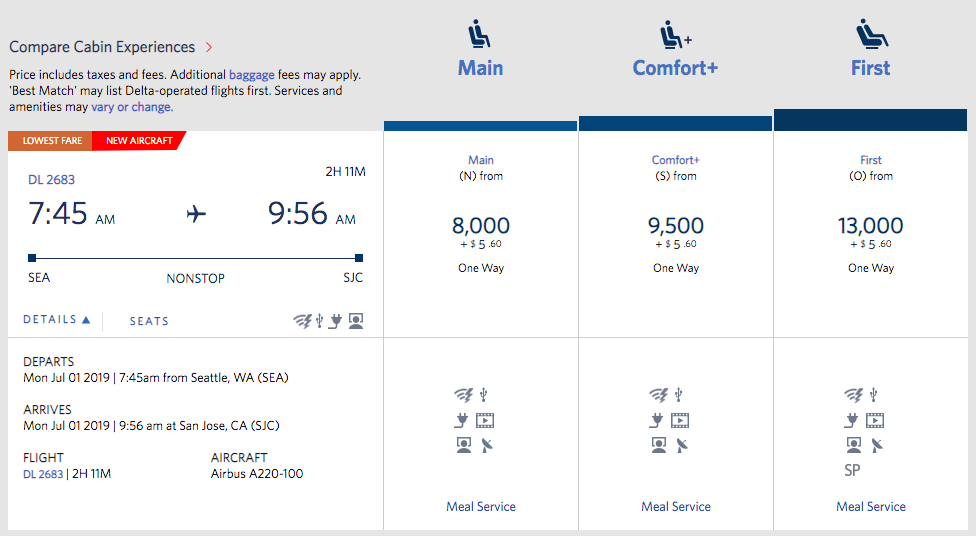Screen dimensions: 976x536
Task: Click the Wi-Fi icon beside the SEATS link
Action: [x=302, y=321]
